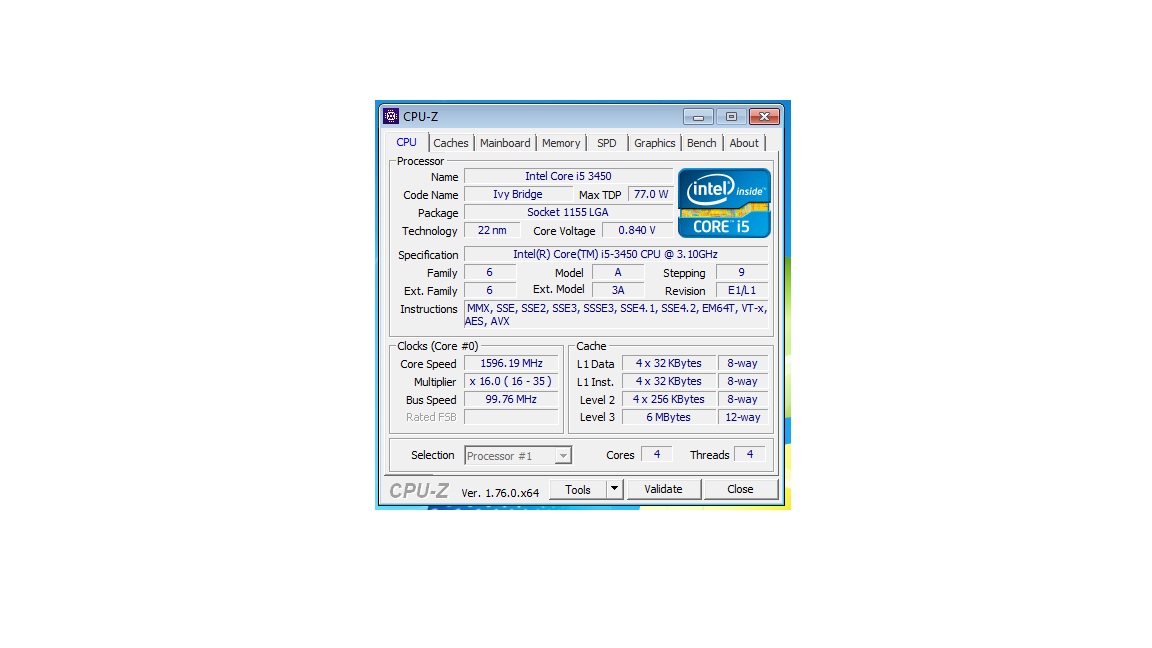Close CPU-Z with the red X button
This screenshot has width=1152, height=648.
pyautogui.click(x=764, y=117)
